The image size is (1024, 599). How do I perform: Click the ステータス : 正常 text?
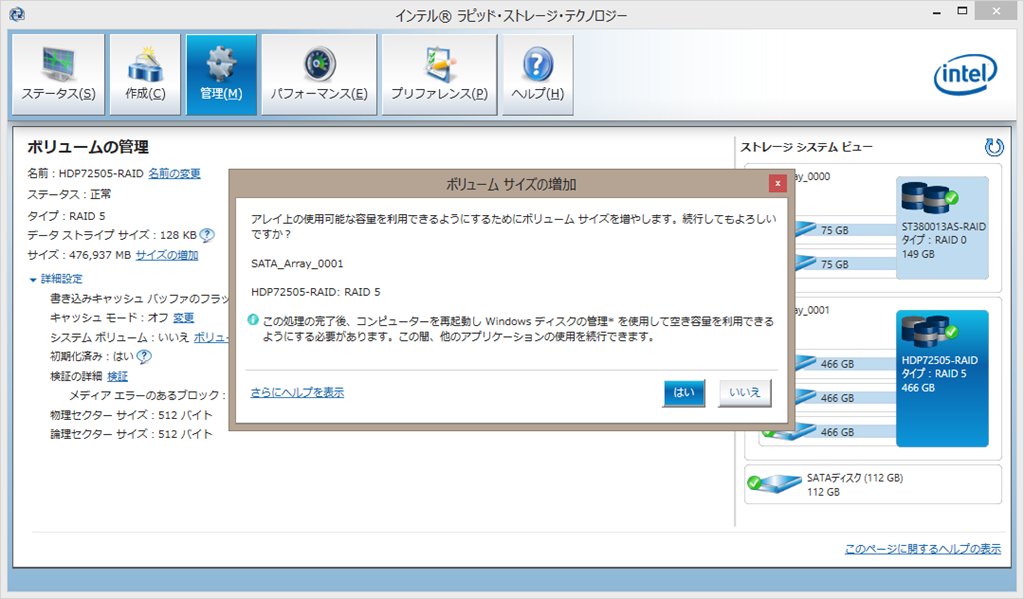click(x=69, y=194)
